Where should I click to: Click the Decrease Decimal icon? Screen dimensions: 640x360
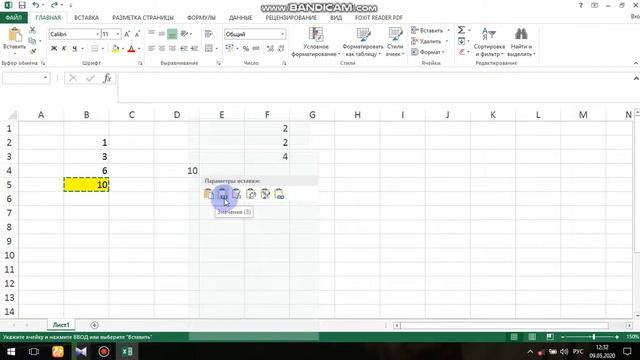[x=280, y=49]
